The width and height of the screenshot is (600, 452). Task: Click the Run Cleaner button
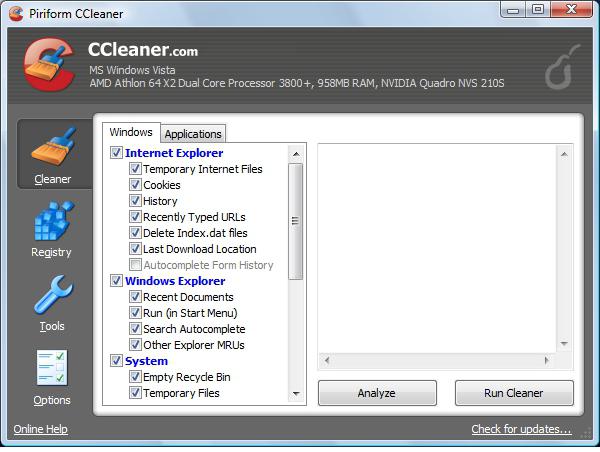coord(514,393)
